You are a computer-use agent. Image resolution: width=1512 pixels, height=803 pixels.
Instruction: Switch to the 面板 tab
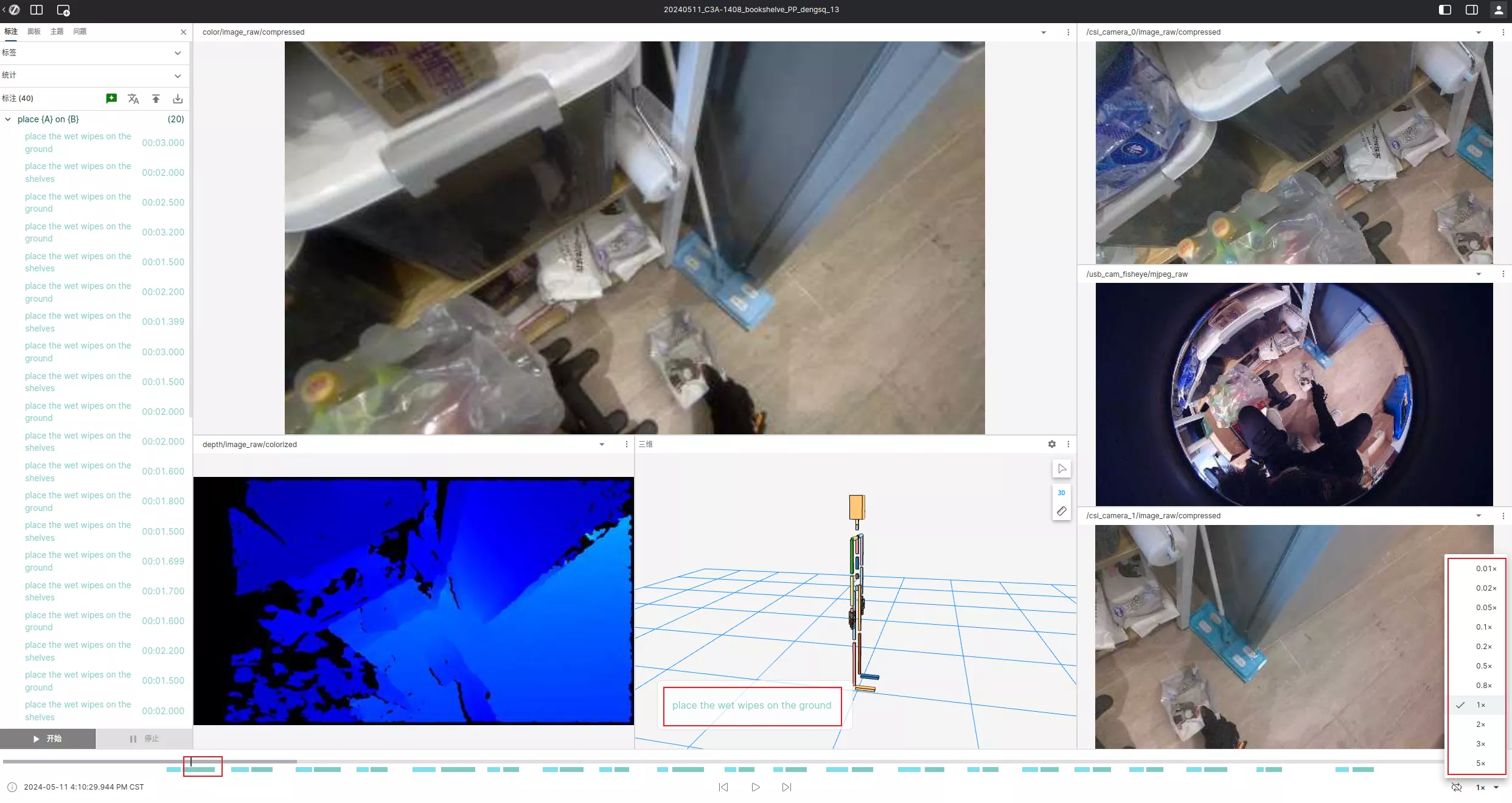pyautogui.click(x=34, y=32)
